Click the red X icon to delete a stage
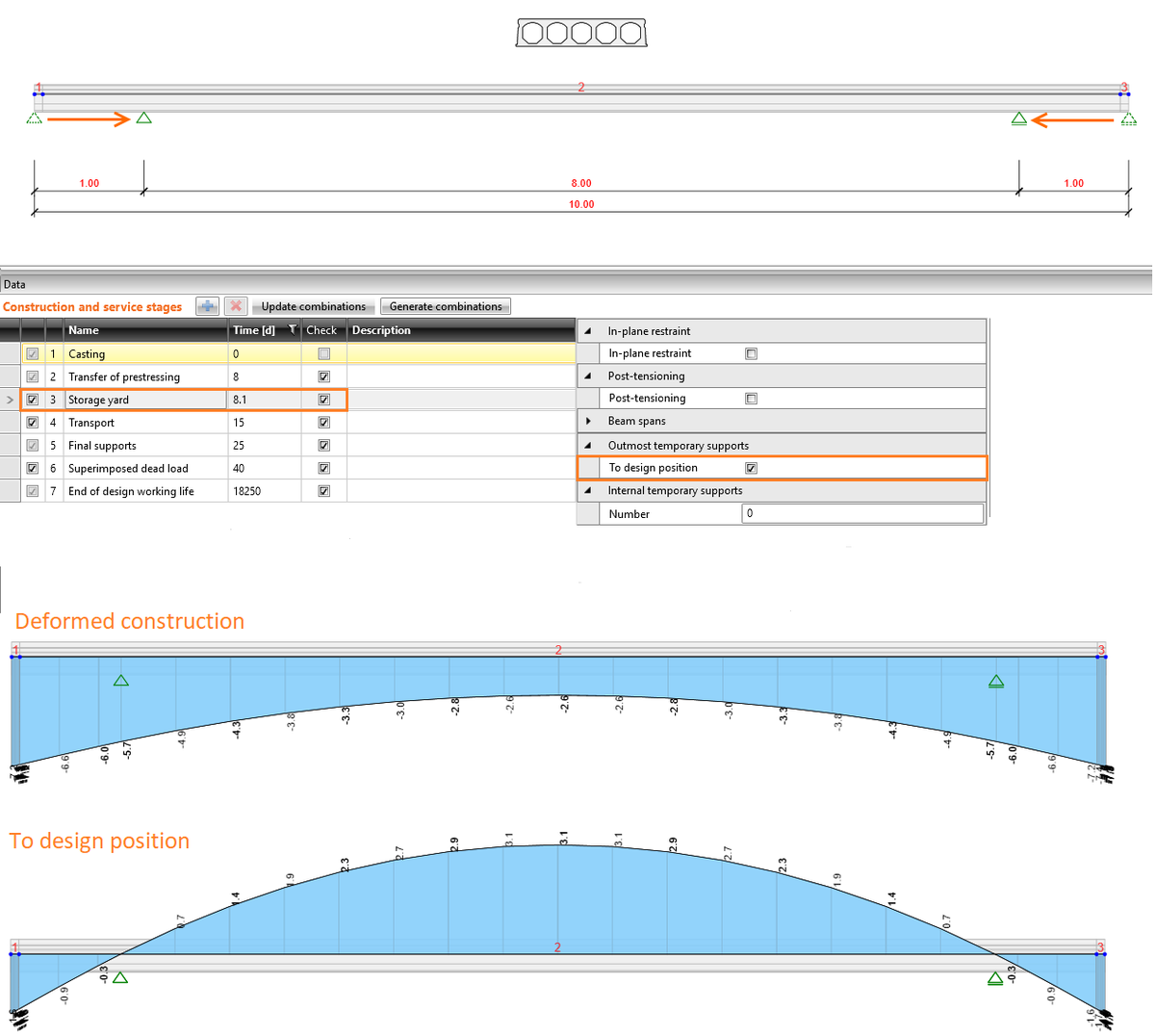The height and width of the screenshot is (1036, 1155). point(236,306)
